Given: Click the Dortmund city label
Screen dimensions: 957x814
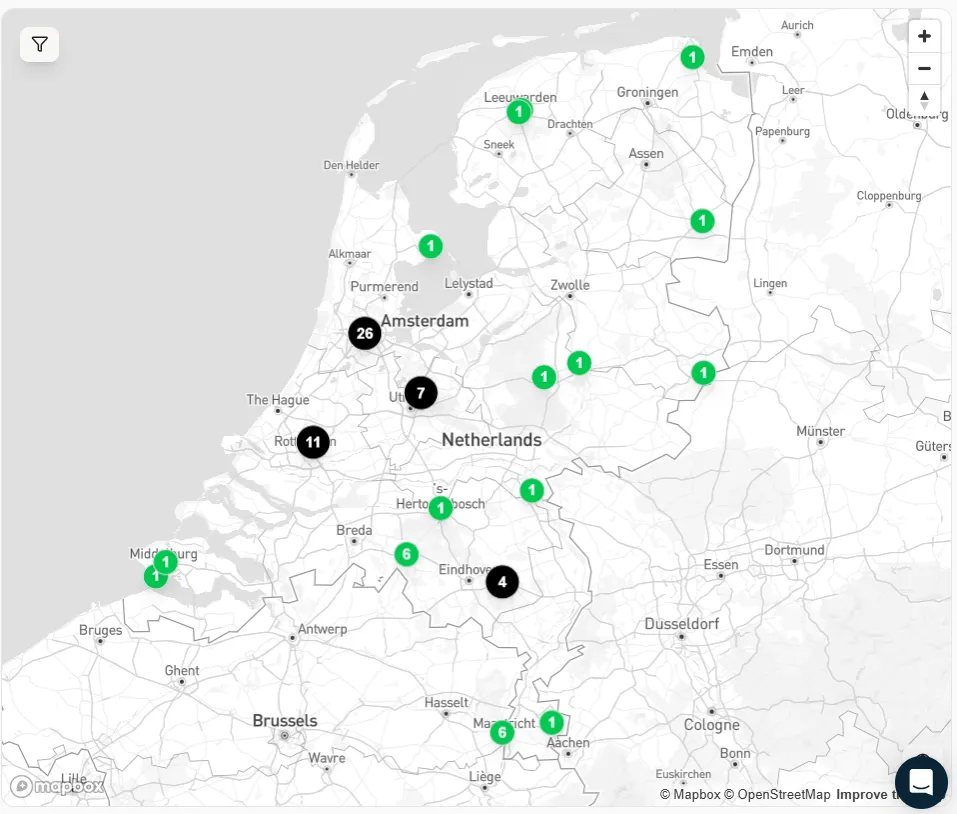Looking at the screenshot, I should [794, 550].
